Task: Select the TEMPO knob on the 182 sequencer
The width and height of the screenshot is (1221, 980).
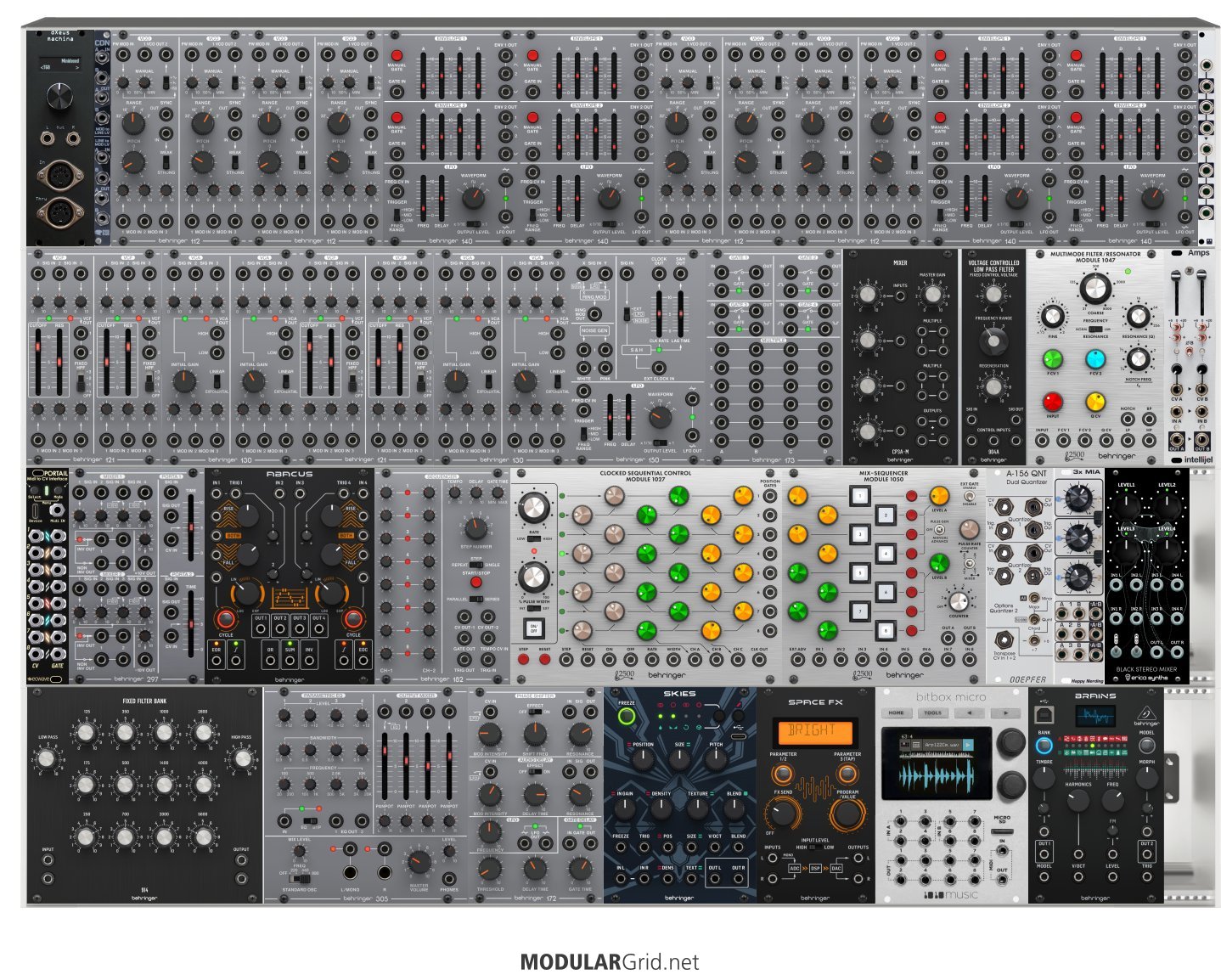Action: tap(455, 492)
